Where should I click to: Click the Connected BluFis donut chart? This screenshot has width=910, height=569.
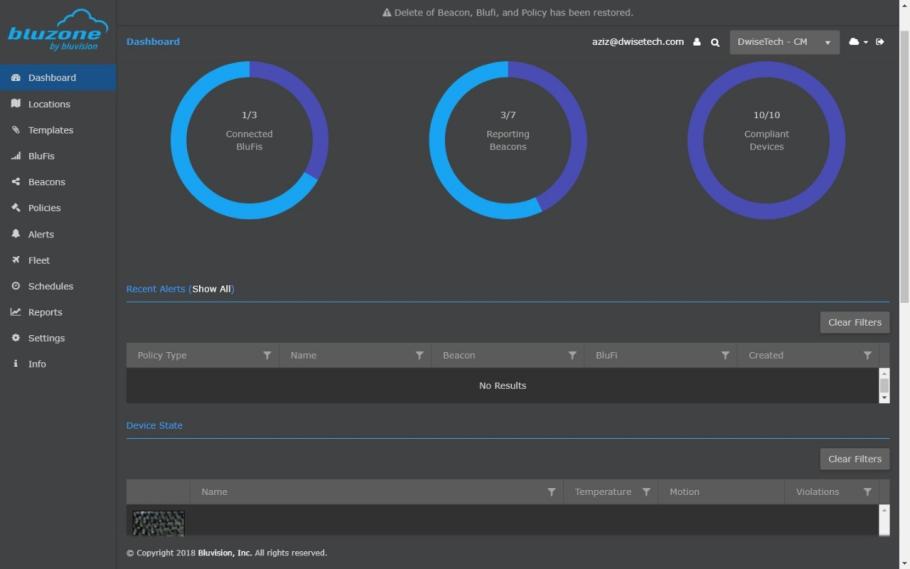[249, 140]
